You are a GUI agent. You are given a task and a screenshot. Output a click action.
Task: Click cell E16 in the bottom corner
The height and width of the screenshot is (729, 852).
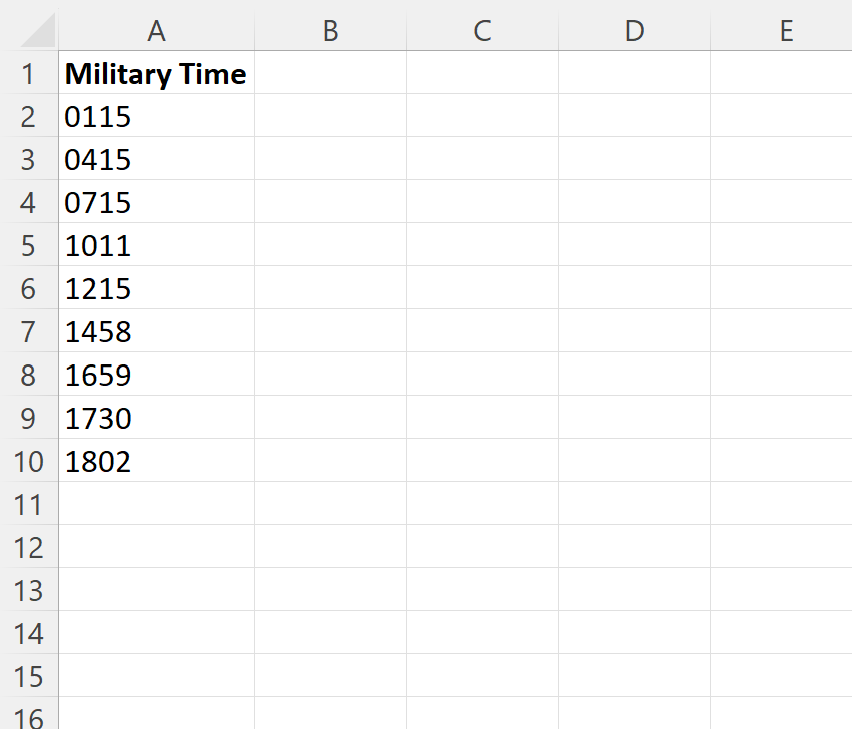coord(786,718)
